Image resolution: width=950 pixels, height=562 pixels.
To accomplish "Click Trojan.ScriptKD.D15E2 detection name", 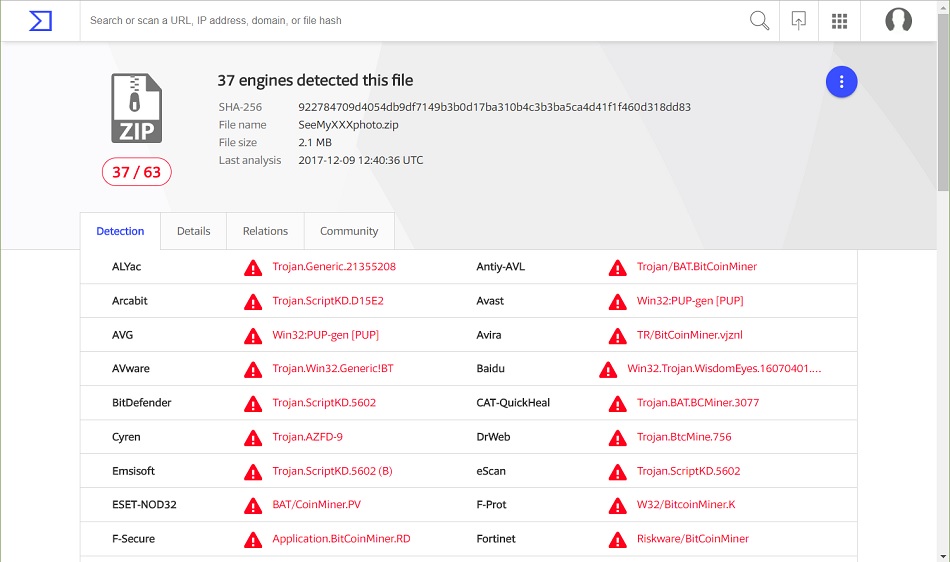I will (328, 301).
